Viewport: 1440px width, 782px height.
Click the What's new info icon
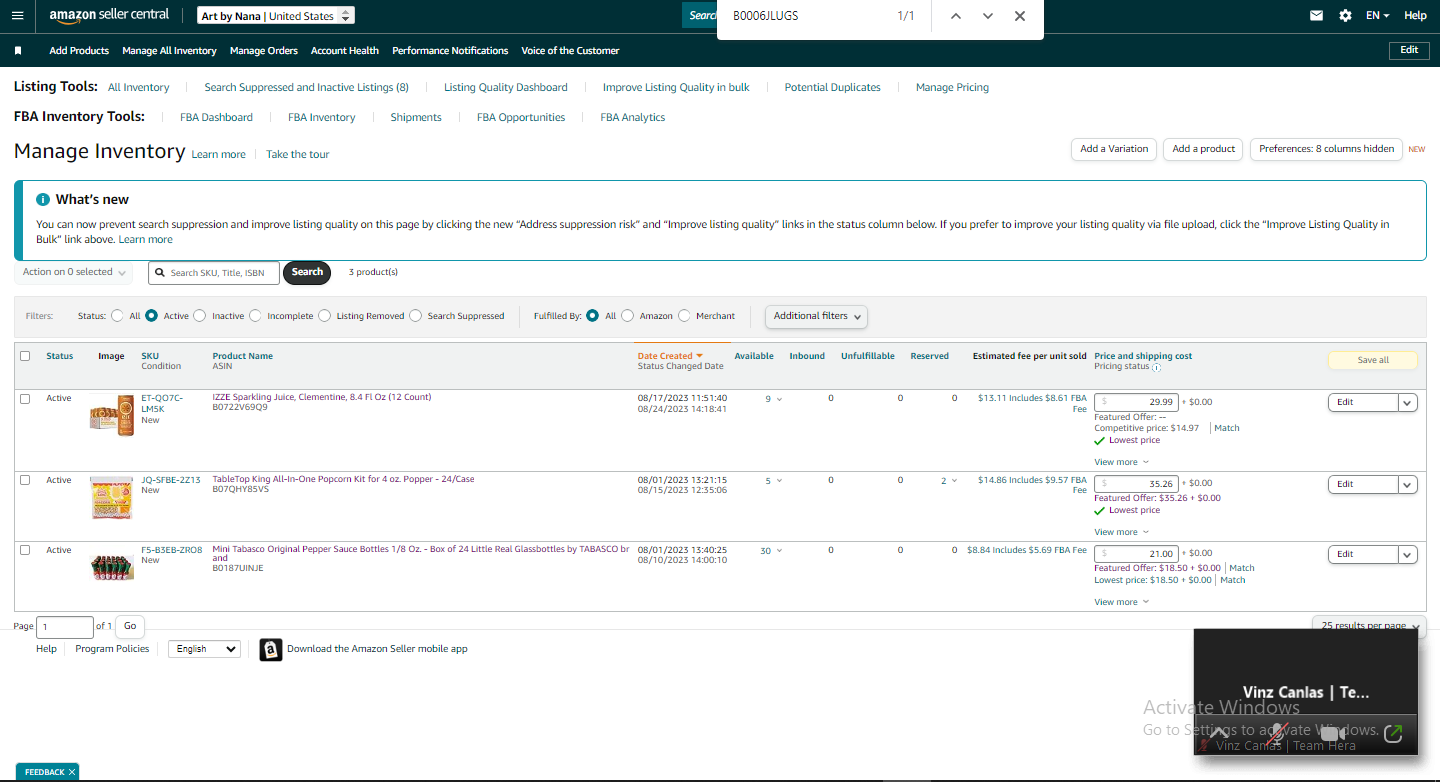(x=43, y=199)
